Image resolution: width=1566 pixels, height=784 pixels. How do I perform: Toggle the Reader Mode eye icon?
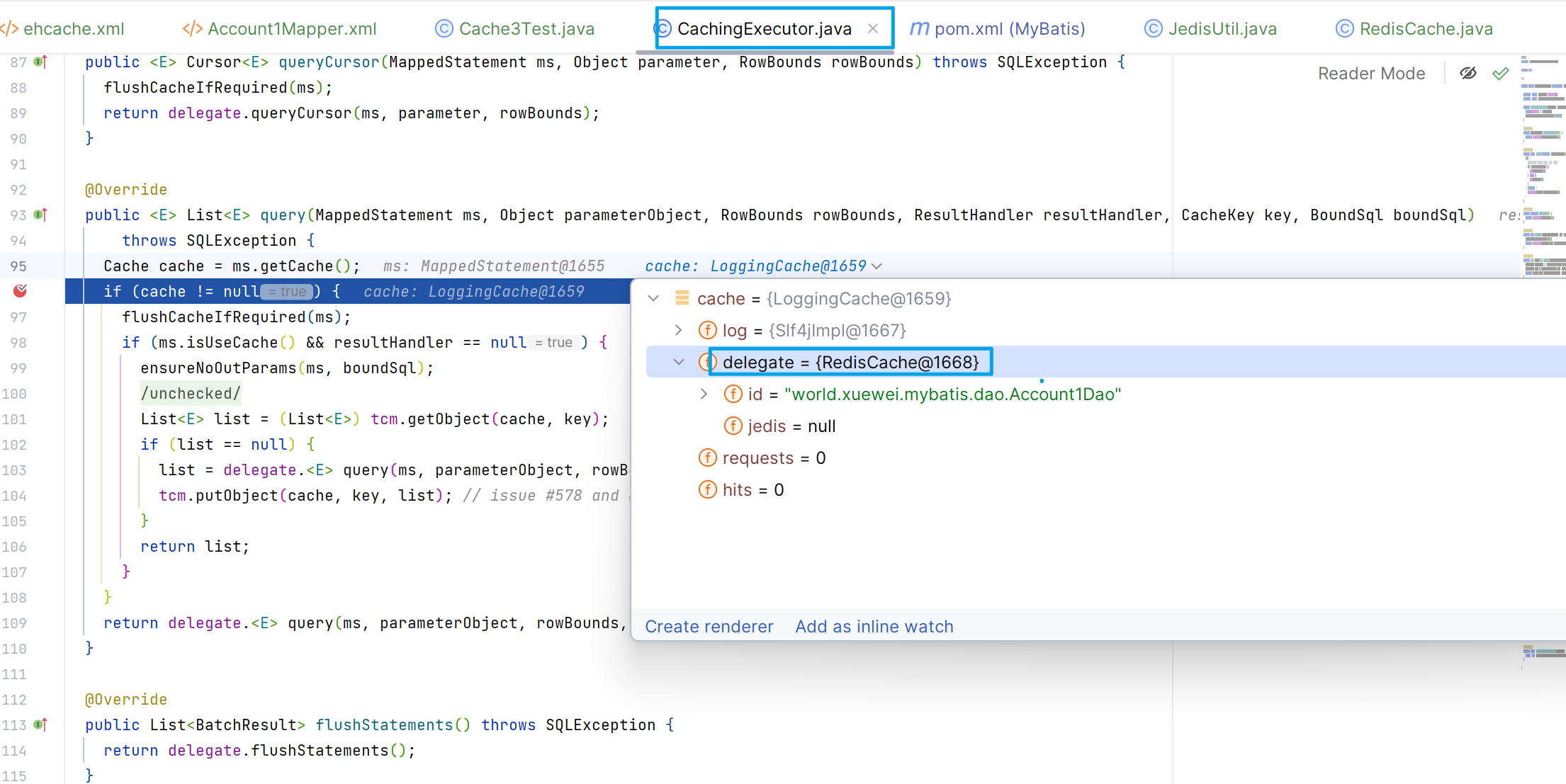point(1468,74)
